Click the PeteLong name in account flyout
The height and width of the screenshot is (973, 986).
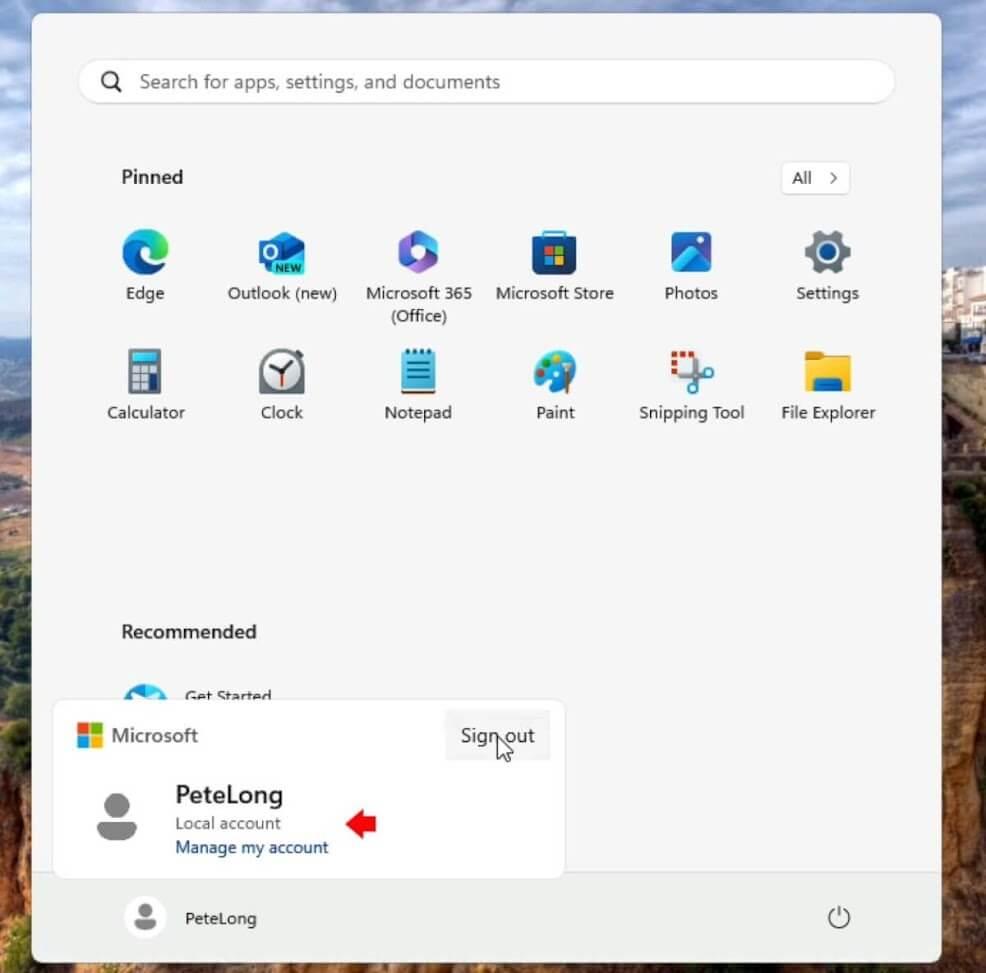229,795
